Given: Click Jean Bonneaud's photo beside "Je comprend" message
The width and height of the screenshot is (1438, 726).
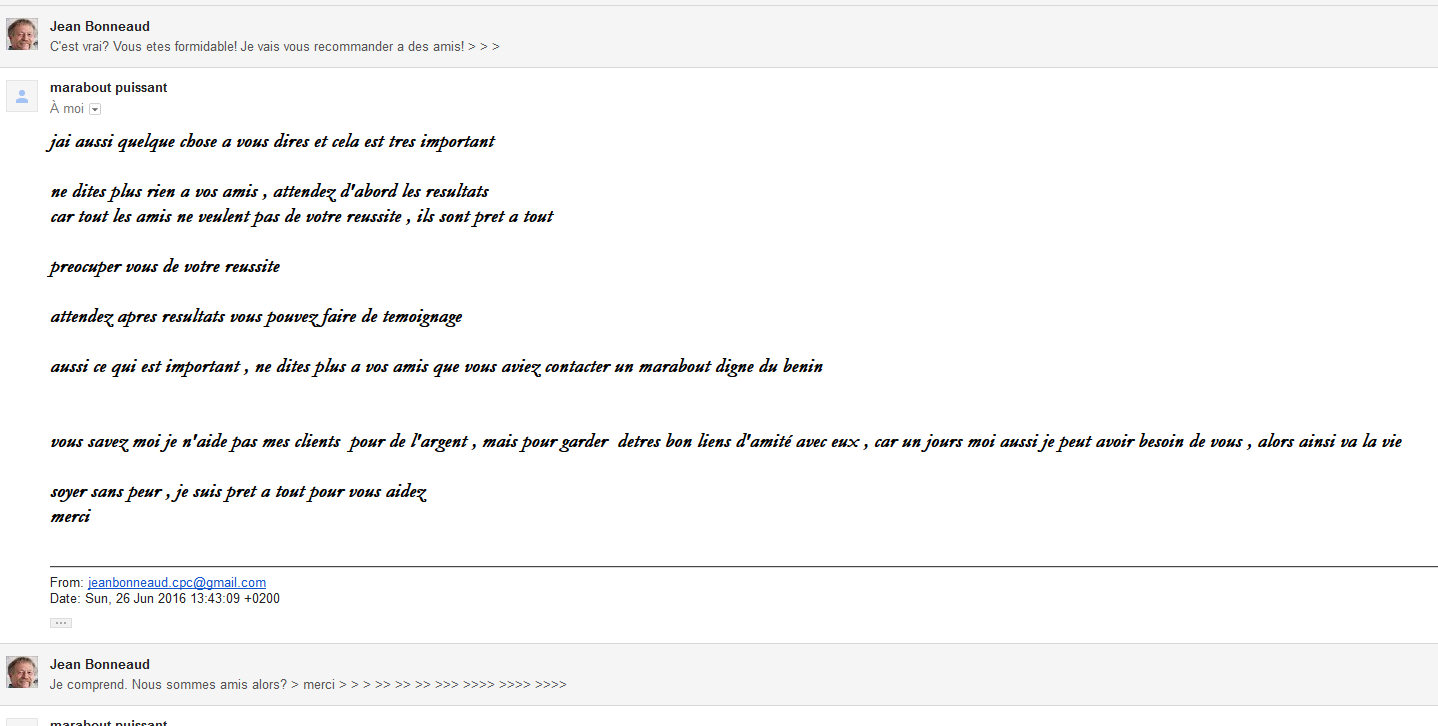Looking at the screenshot, I should click(x=22, y=672).
